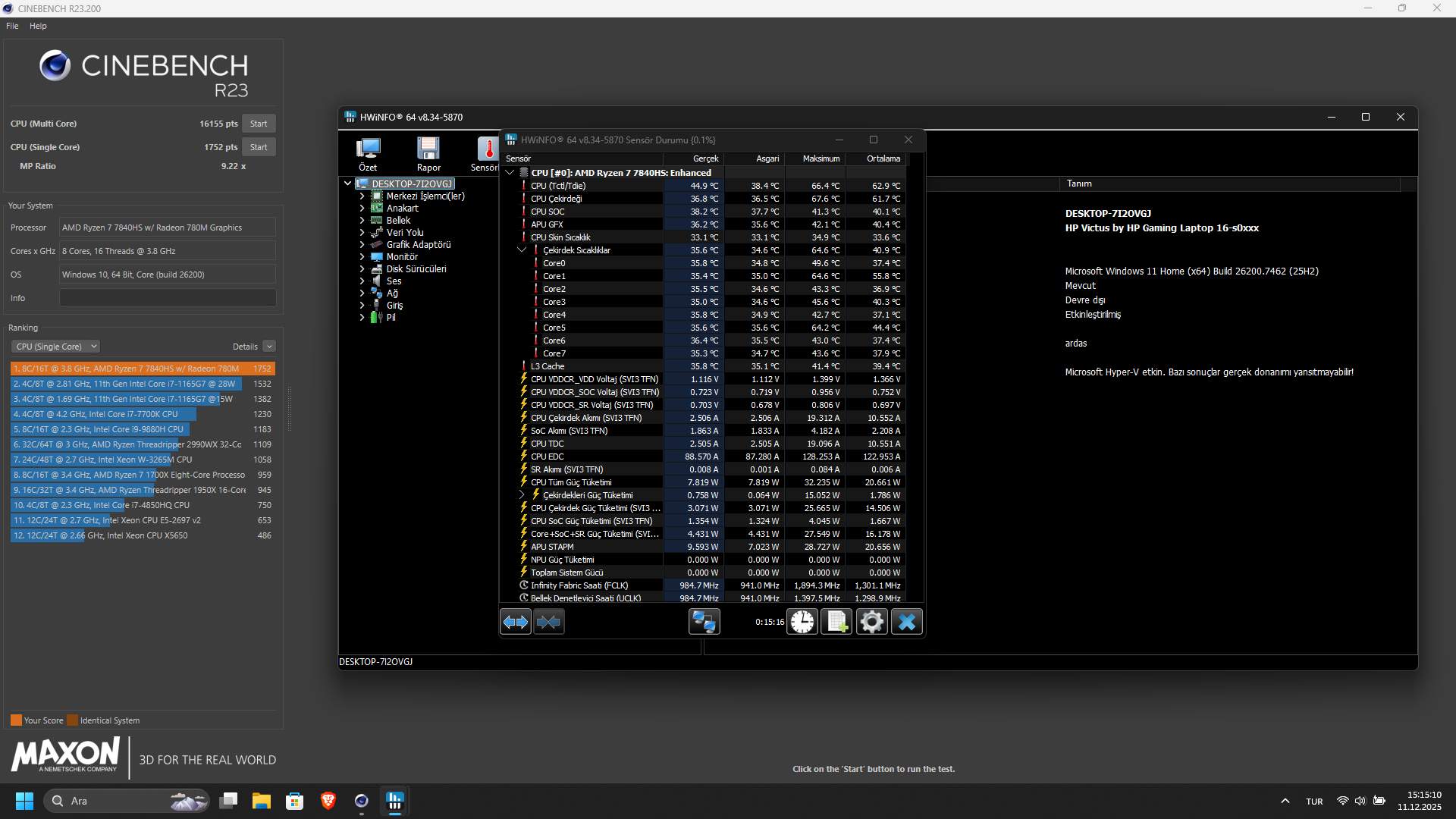Image resolution: width=1456 pixels, height=819 pixels.
Task: Click the Ortalama column header
Action: click(875, 158)
